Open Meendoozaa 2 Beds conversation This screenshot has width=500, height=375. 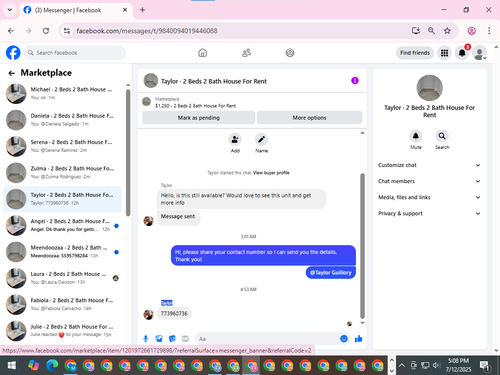tap(62, 251)
